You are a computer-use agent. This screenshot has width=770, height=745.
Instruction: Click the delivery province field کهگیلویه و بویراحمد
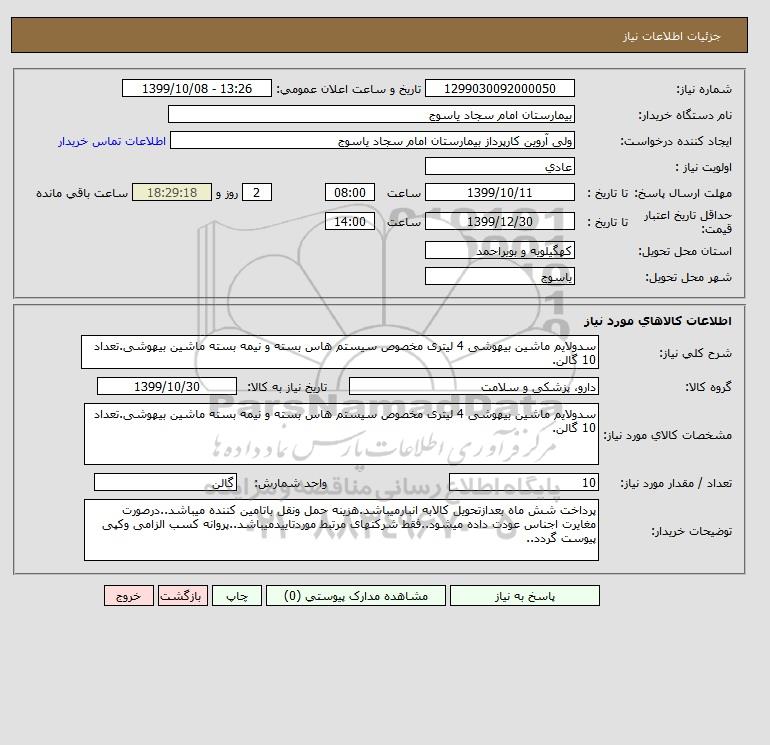pos(499,250)
